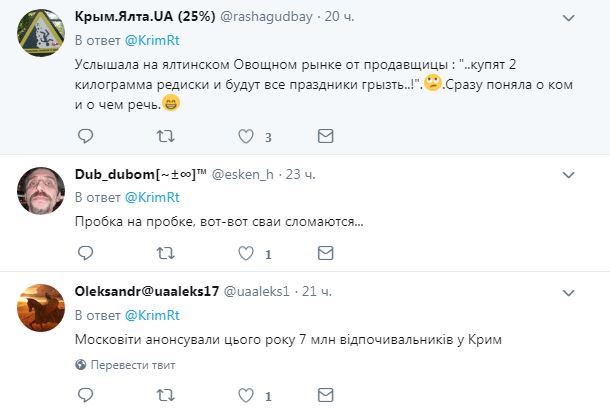Reply to Dub_dubom's tweet
Image resolution: width=610 pixels, height=408 pixels.
86,254
